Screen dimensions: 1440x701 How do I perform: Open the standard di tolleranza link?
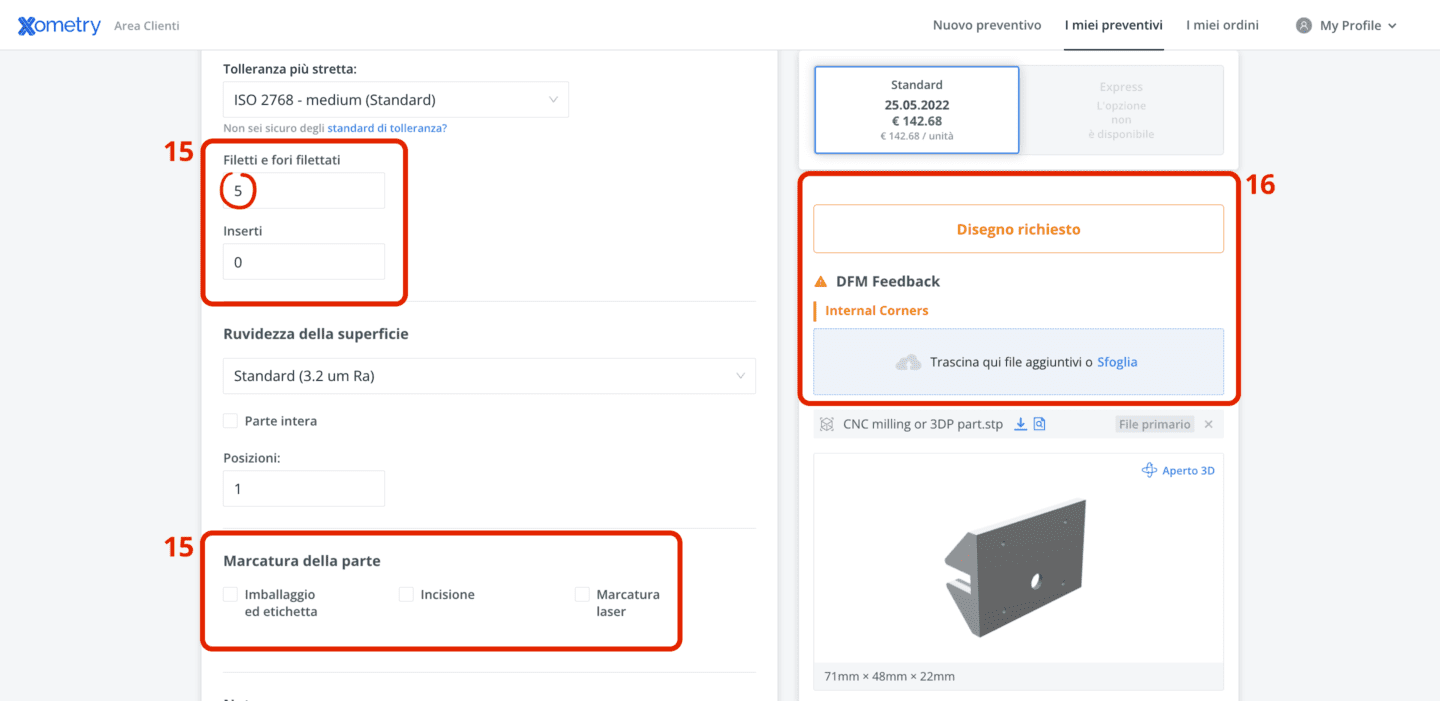click(387, 129)
